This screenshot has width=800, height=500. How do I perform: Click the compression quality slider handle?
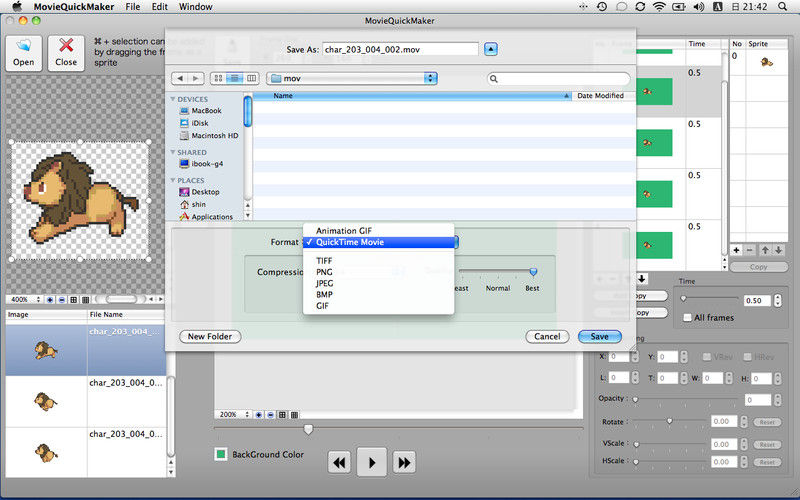pyautogui.click(x=533, y=271)
